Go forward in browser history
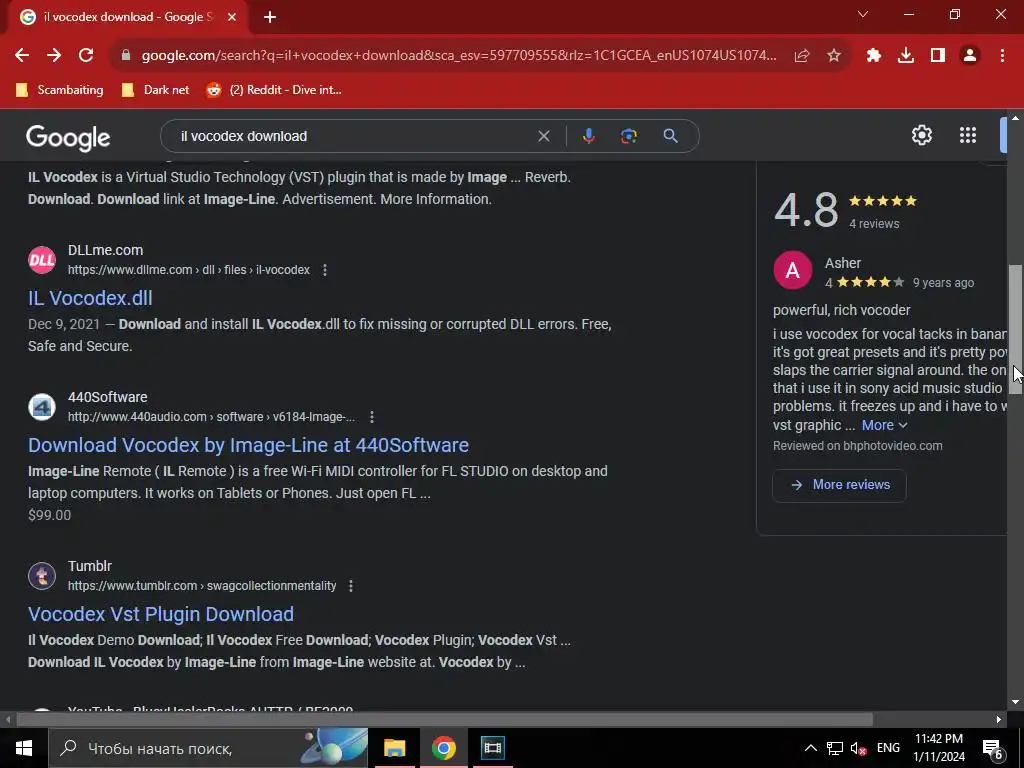This screenshot has height=768, width=1024. click(x=54, y=56)
